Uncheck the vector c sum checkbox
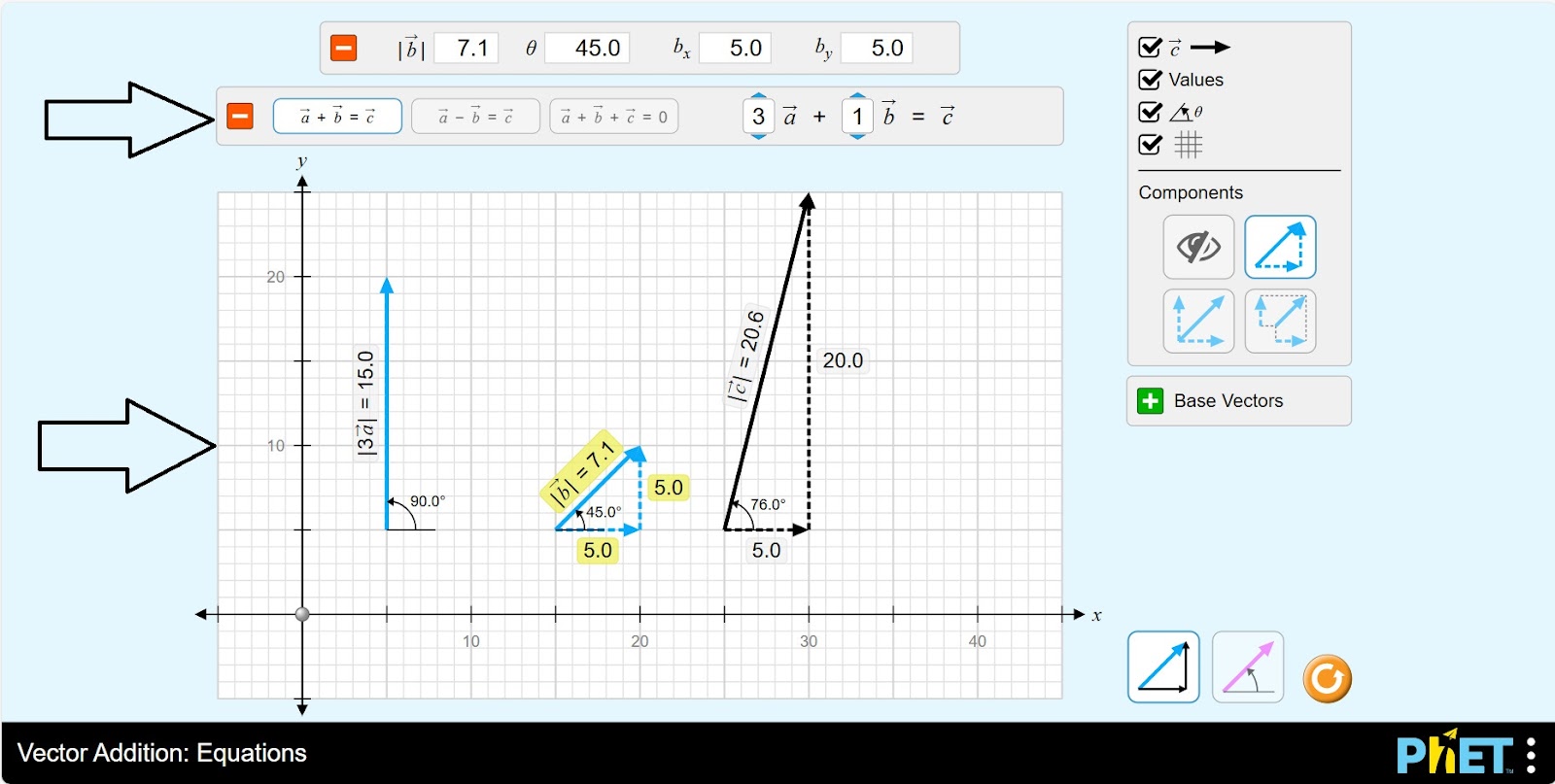 [x=1150, y=48]
